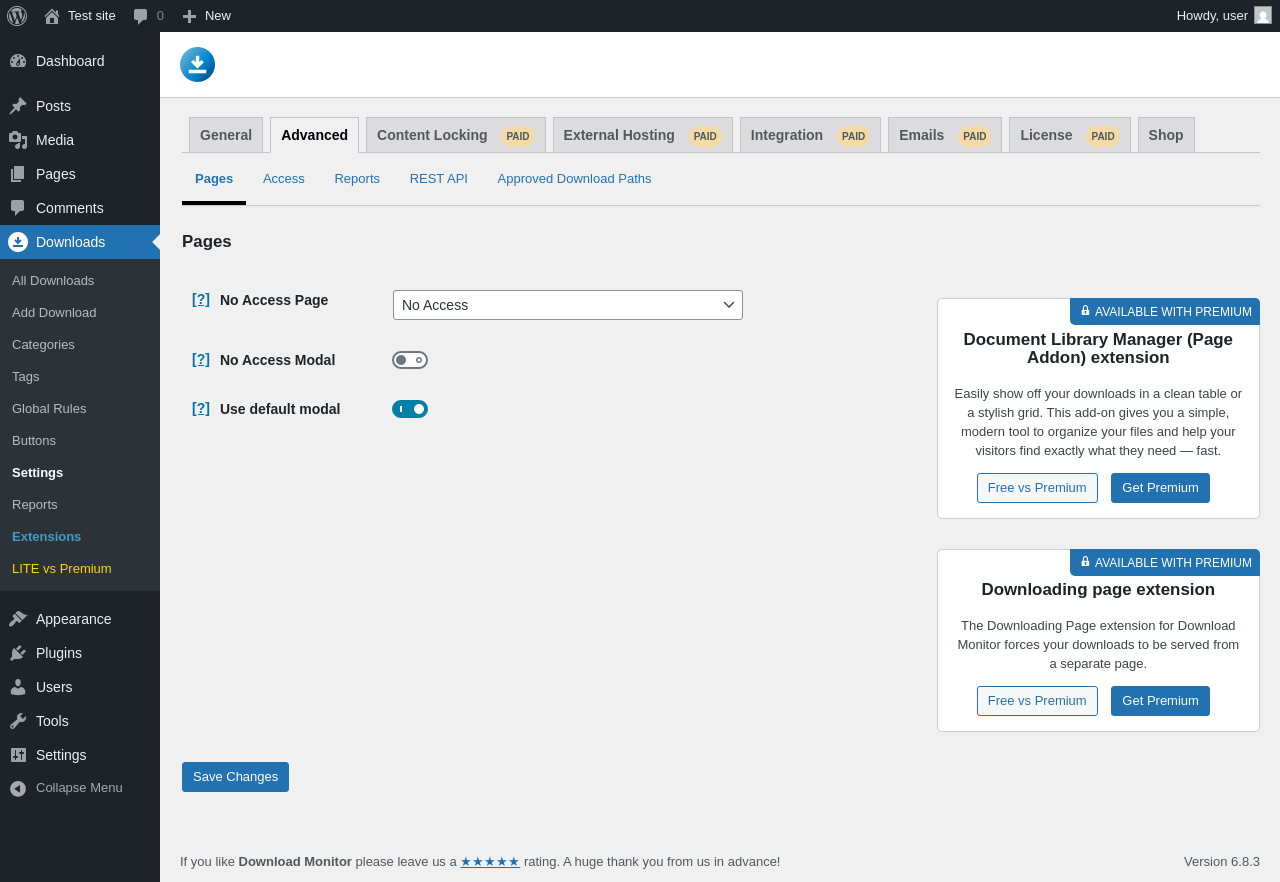Go to the Integration tab
This screenshot has height=882, width=1280.
[x=810, y=135]
